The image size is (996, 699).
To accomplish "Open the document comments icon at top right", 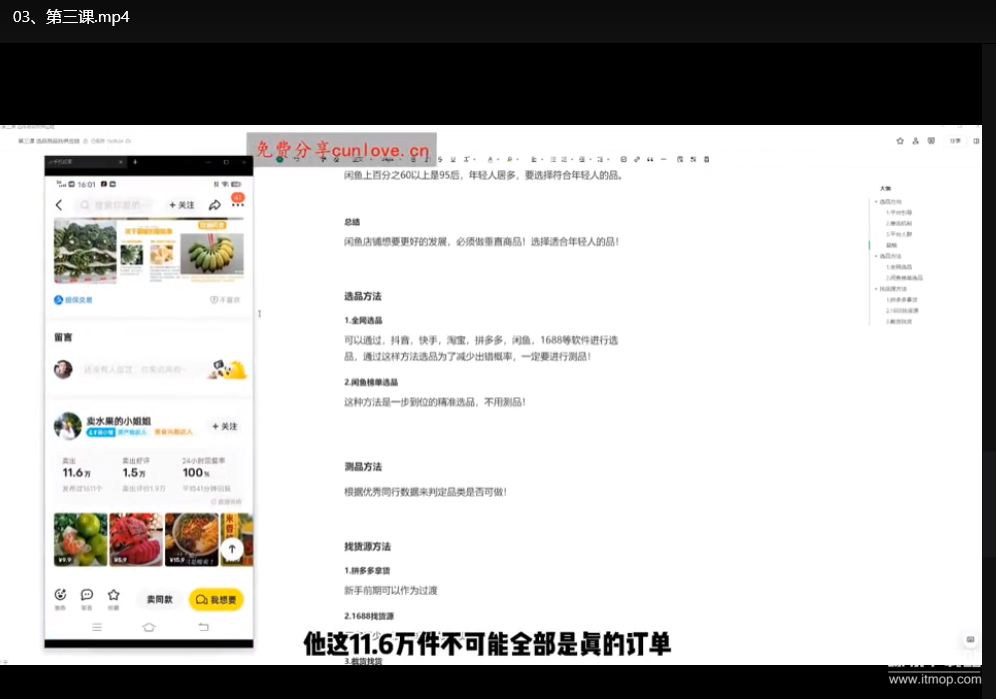I will [931, 141].
